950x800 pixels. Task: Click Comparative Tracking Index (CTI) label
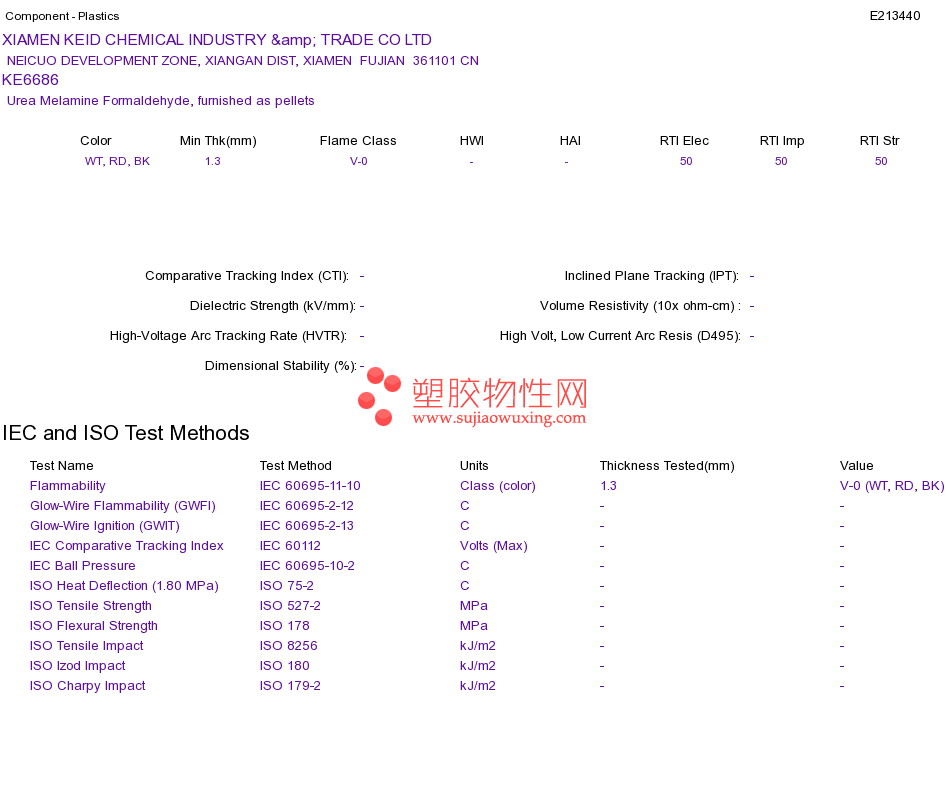(247, 276)
